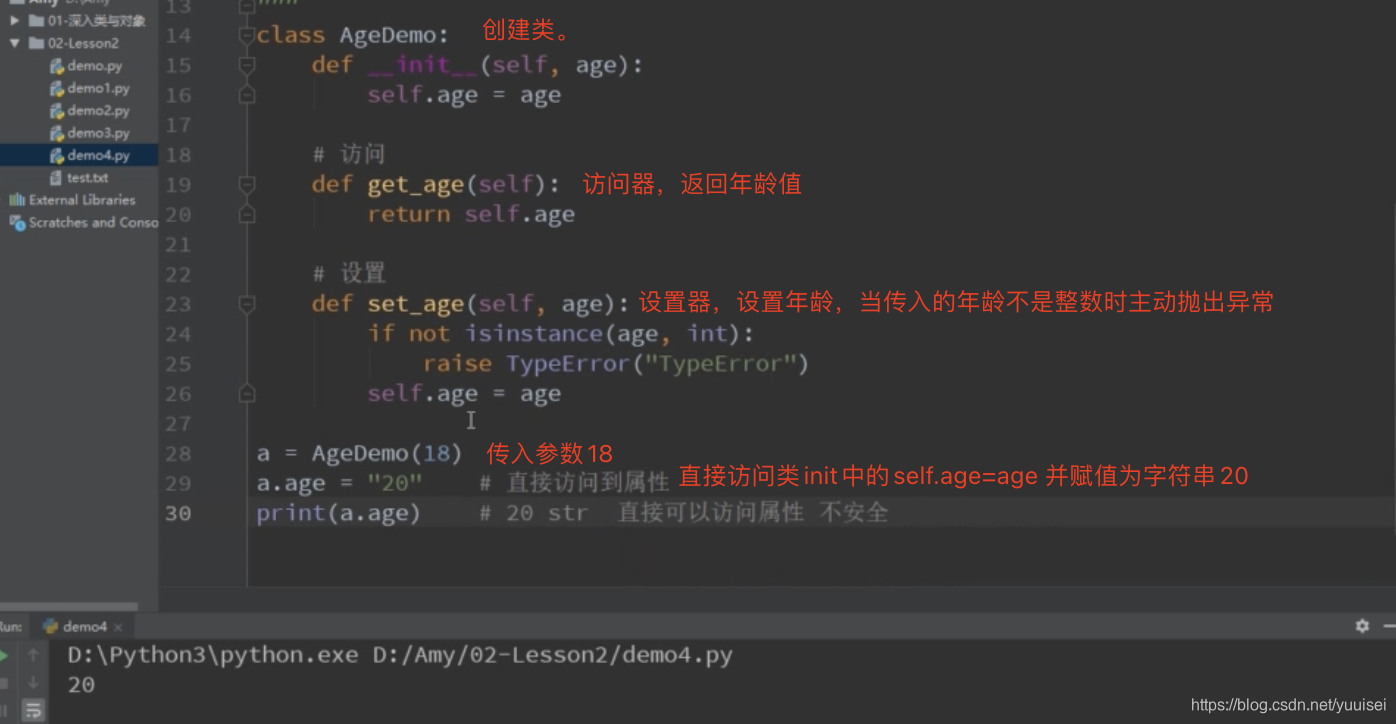Select the 01-深入类与对象 folder
The image size is (1396, 724).
pyautogui.click(x=87, y=21)
